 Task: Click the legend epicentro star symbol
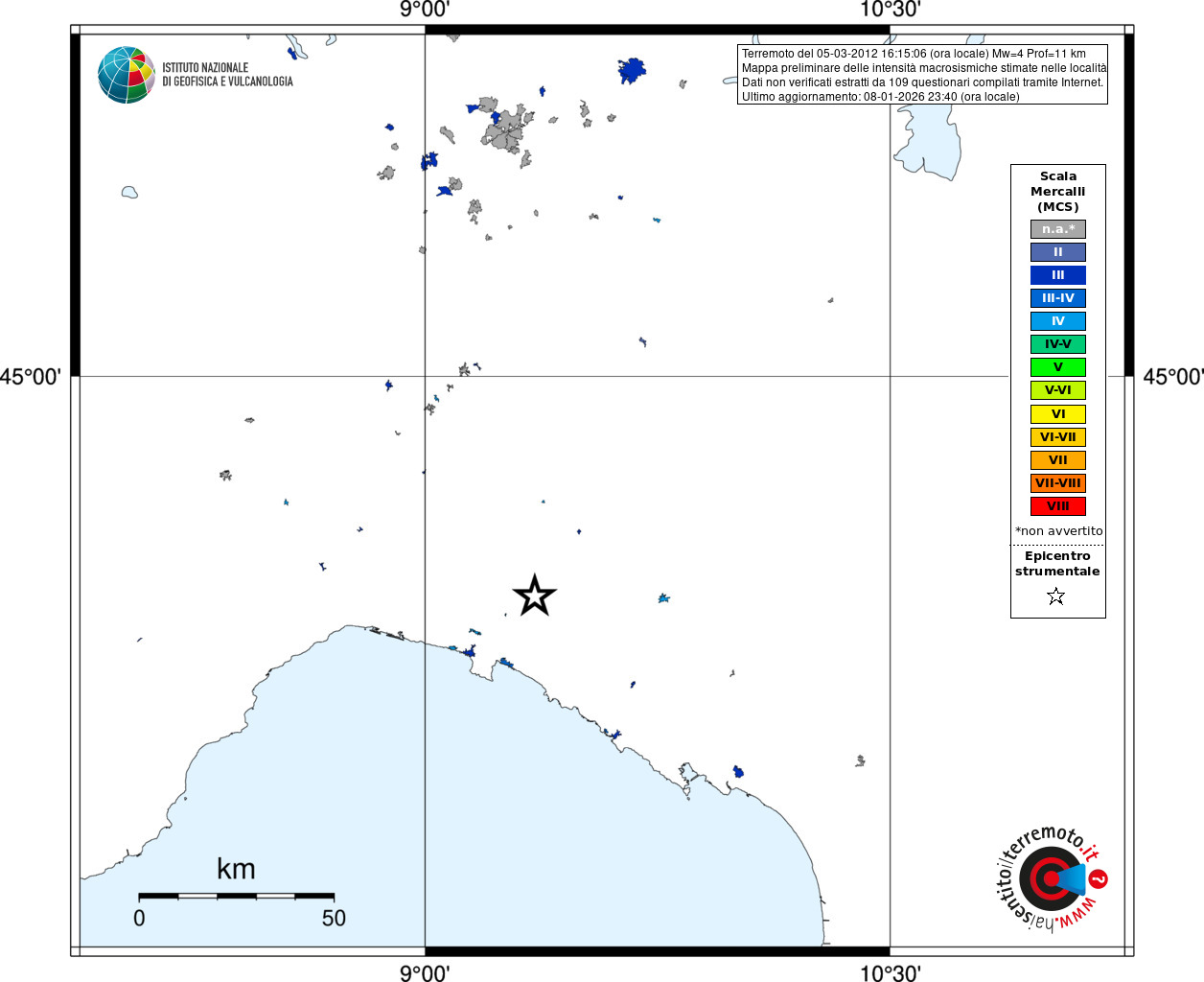click(x=1056, y=596)
